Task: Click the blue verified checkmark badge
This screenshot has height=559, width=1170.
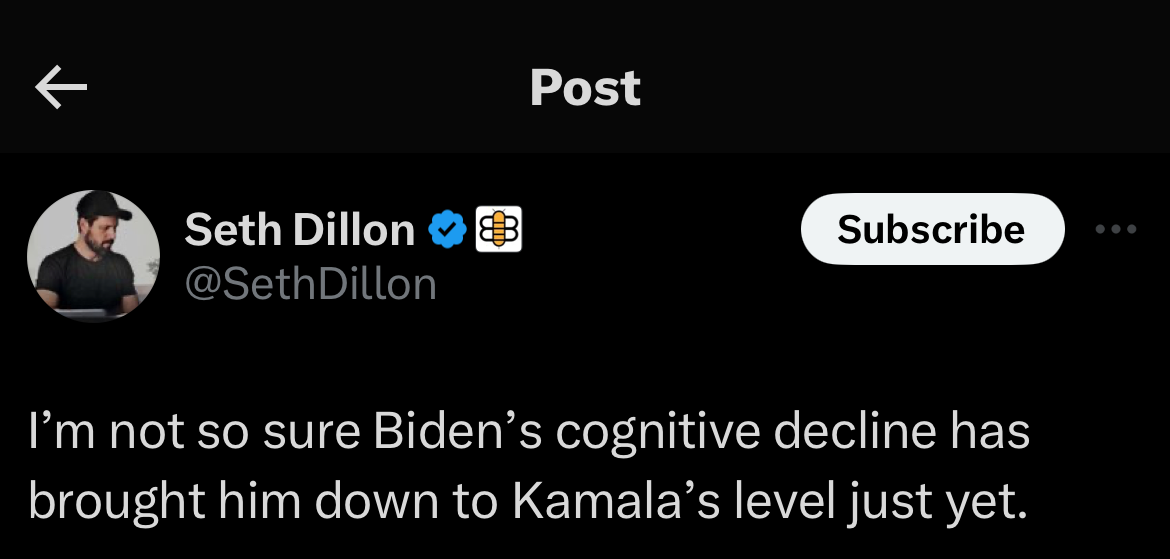Action: point(447,231)
